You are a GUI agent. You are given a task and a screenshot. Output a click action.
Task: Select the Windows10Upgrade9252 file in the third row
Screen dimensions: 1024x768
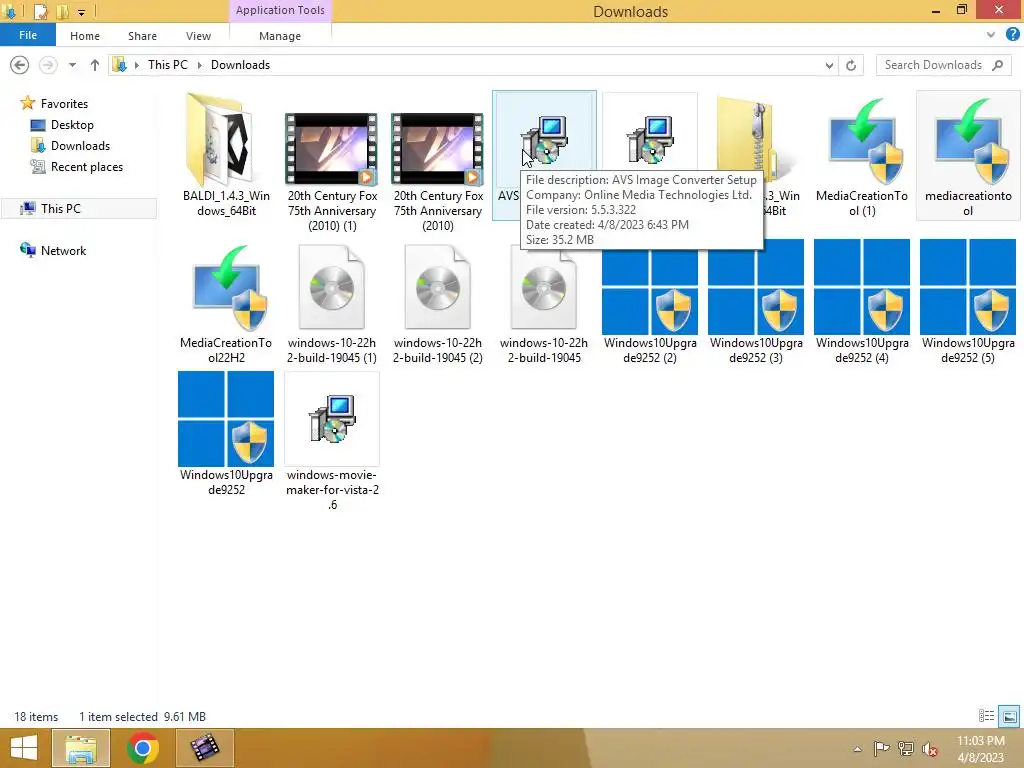tap(226, 434)
